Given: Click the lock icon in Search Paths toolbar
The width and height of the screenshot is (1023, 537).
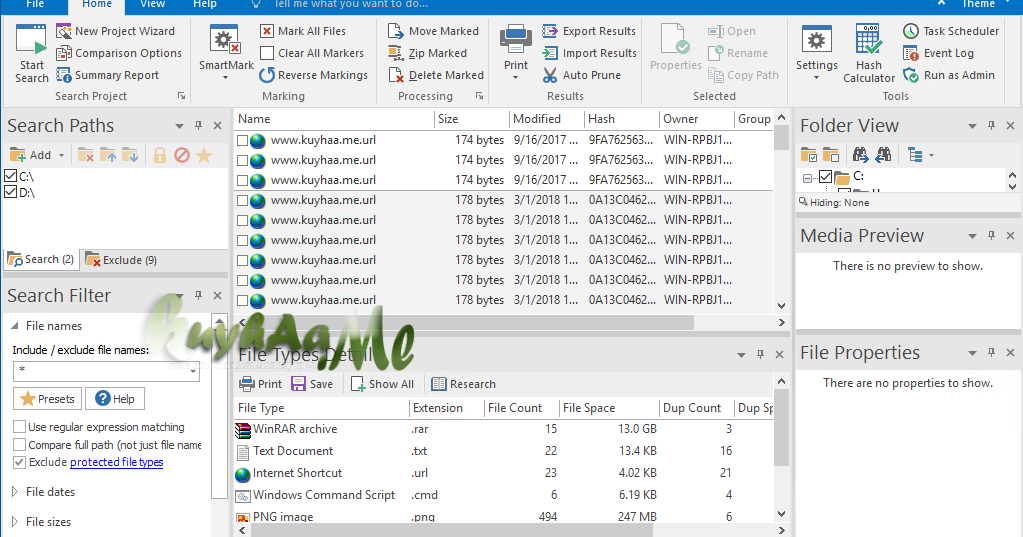Looking at the screenshot, I should pos(160,155).
